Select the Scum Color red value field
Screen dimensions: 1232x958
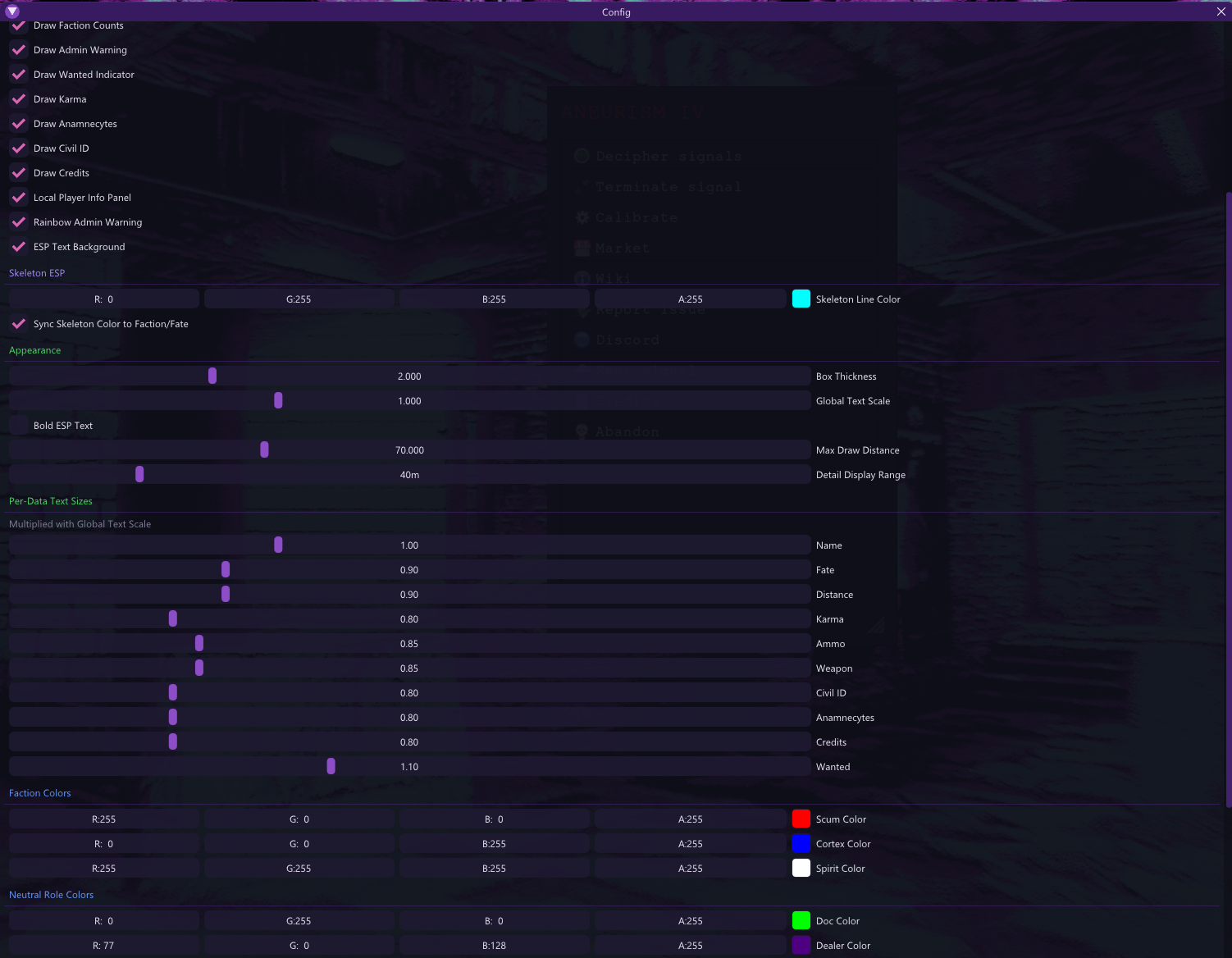coord(104,819)
